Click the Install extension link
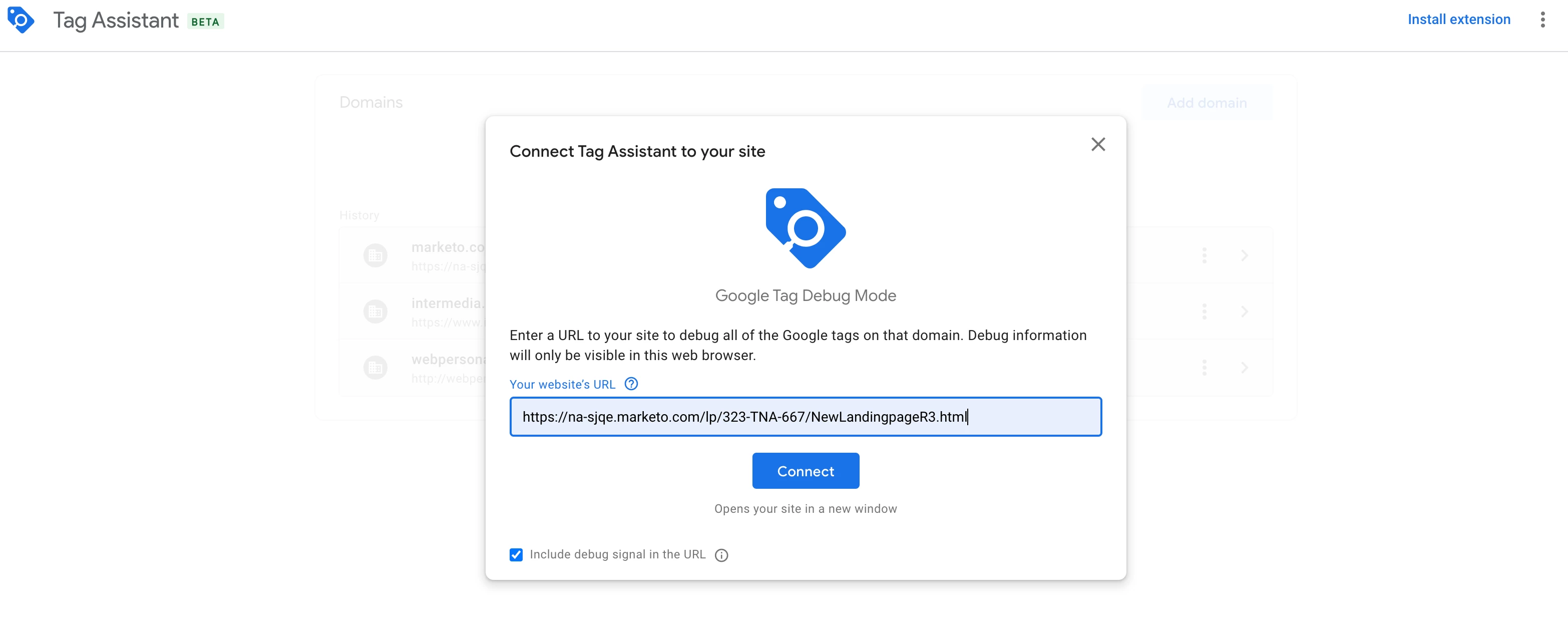Viewport: 1568px width, 628px height. click(1458, 20)
